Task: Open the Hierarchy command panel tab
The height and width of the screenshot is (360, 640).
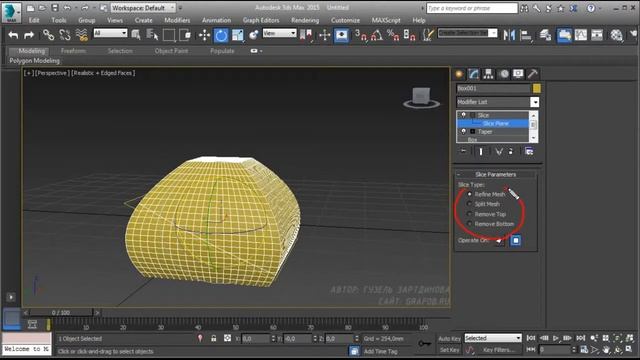Action: click(x=488, y=74)
